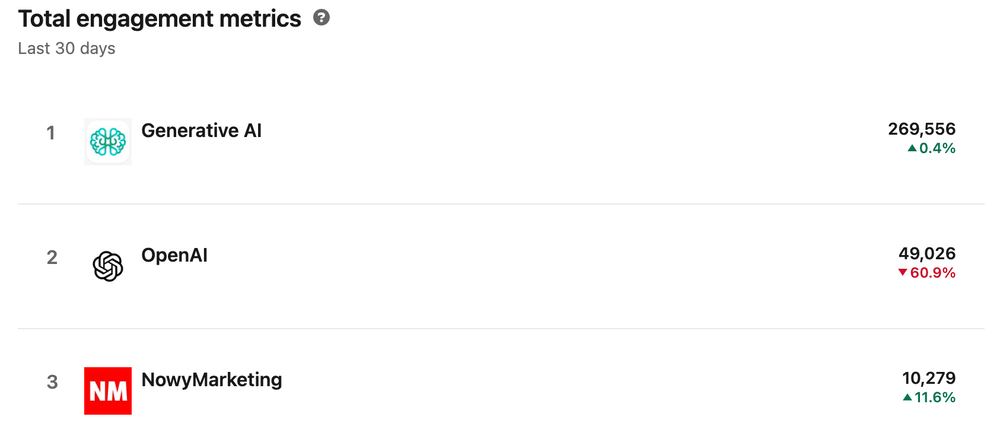
Task: Click the rank number 1
Action: click(51, 133)
